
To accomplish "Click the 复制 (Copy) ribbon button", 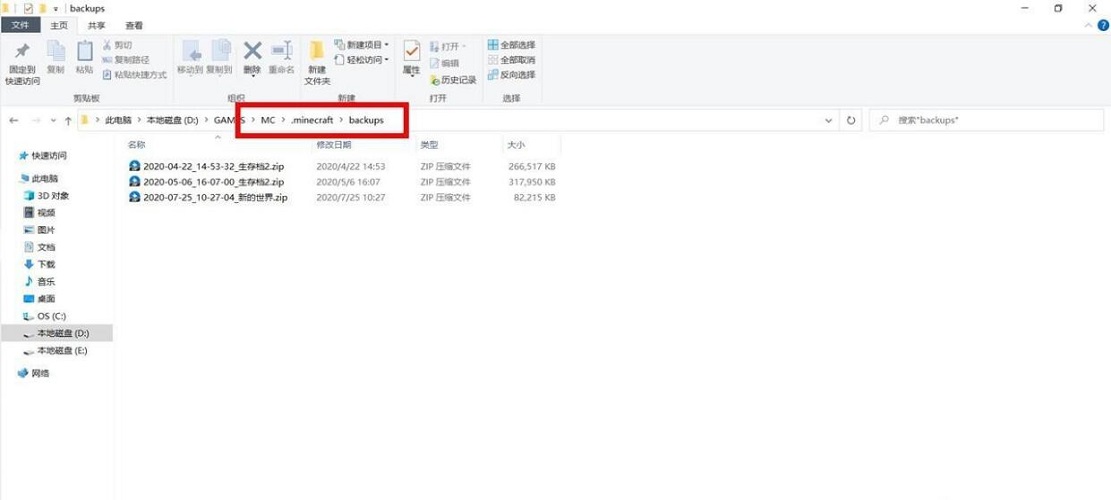I will click(x=55, y=57).
